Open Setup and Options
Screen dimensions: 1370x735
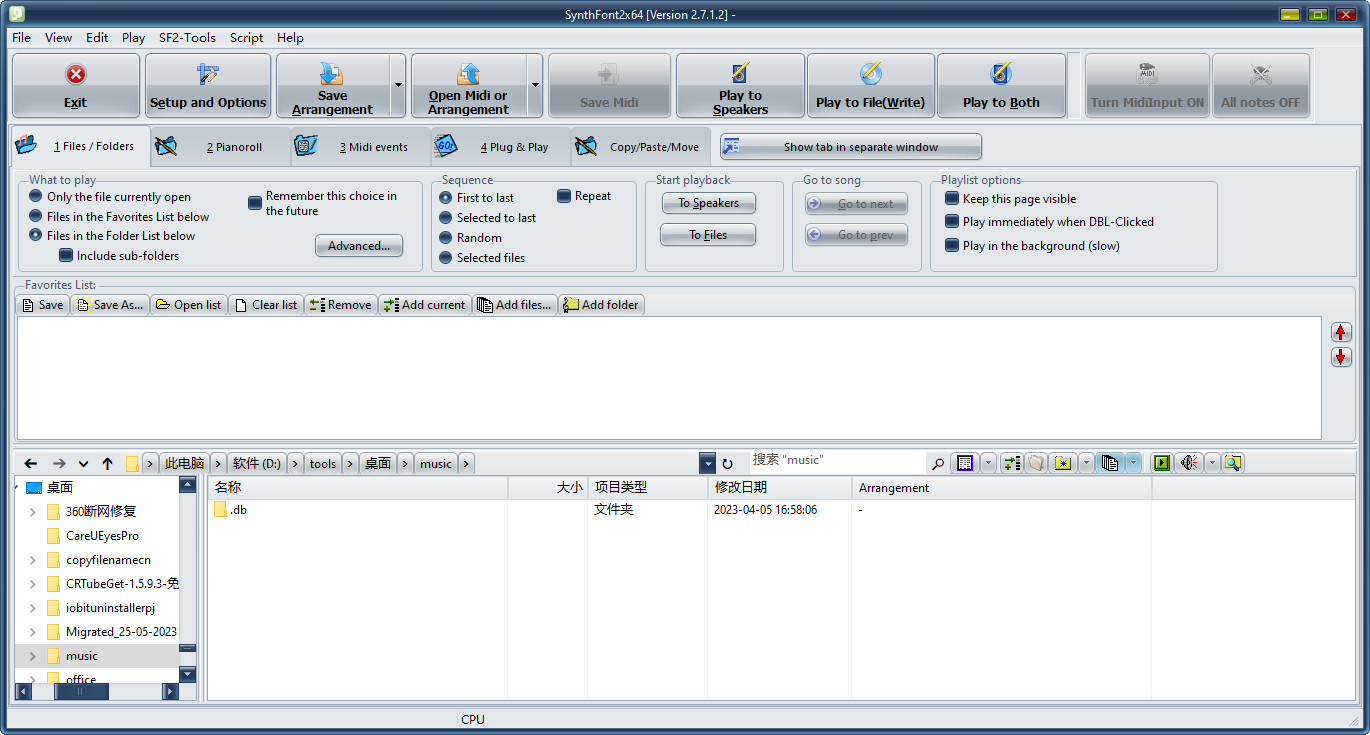pyautogui.click(x=208, y=86)
